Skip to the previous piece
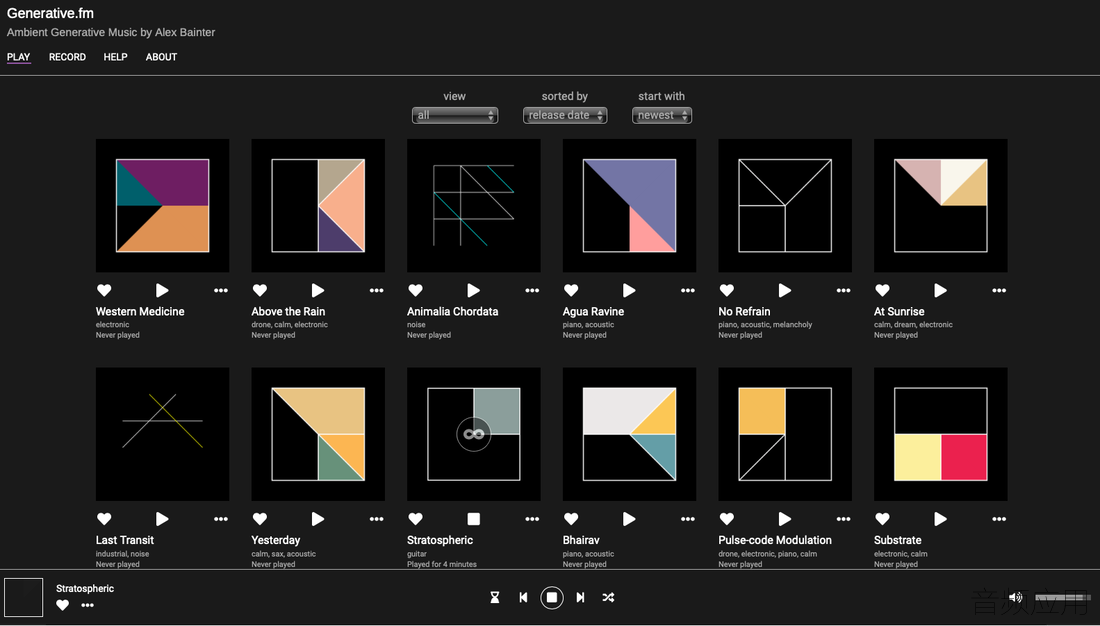 click(523, 597)
